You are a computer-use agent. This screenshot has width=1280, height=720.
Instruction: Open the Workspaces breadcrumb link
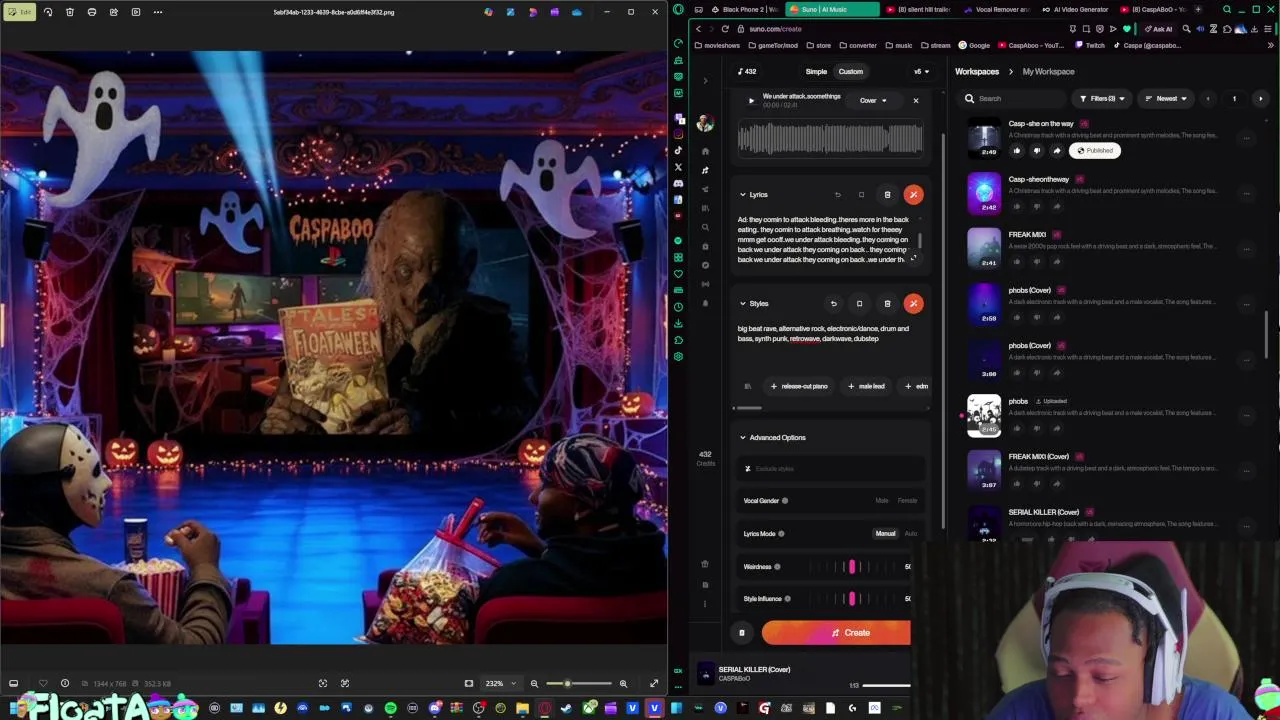pyautogui.click(x=977, y=72)
